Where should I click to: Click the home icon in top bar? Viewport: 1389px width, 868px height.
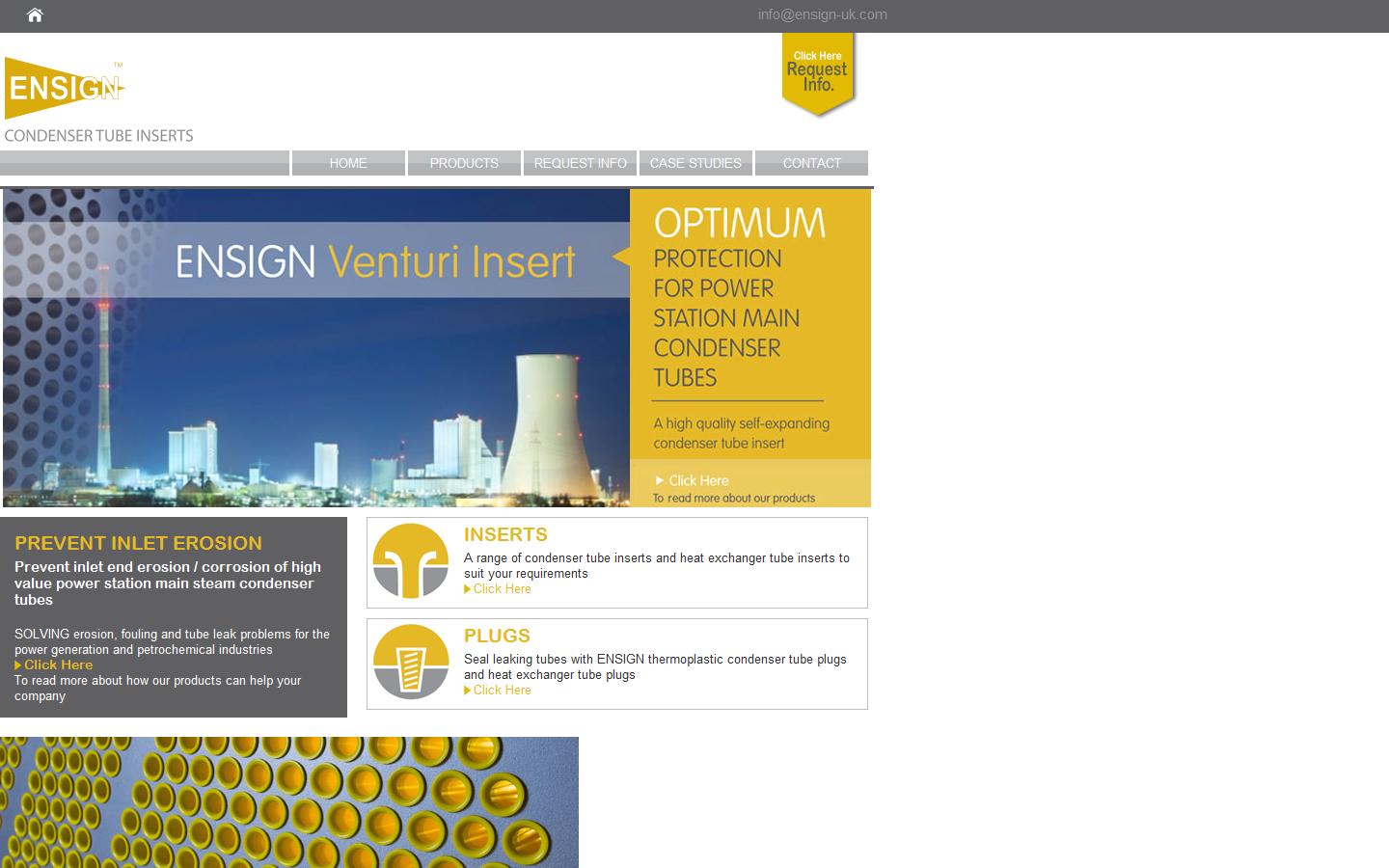pos(35,14)
